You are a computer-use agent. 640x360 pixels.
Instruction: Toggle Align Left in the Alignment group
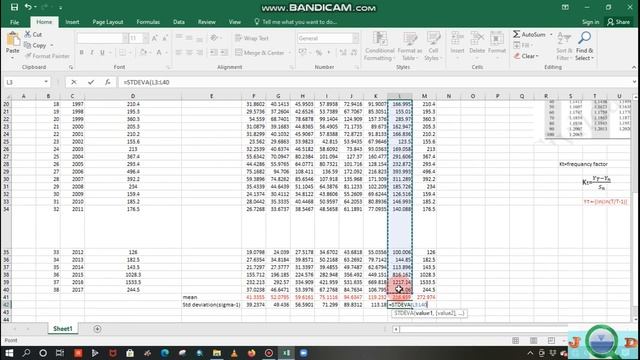pos(179,53)
